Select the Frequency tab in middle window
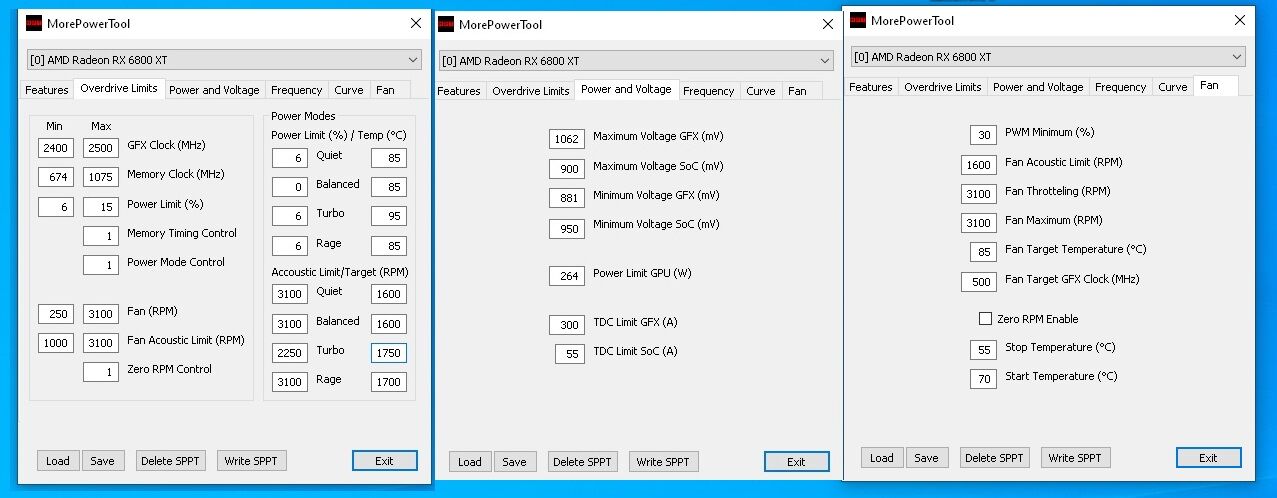The width and height of the screenshot is (1277, 498). coord(709,91)
